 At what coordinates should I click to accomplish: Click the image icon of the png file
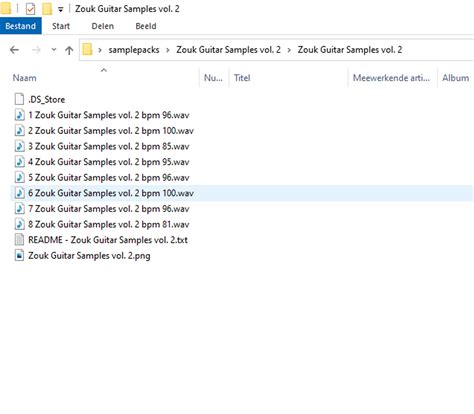coord(19,255)
